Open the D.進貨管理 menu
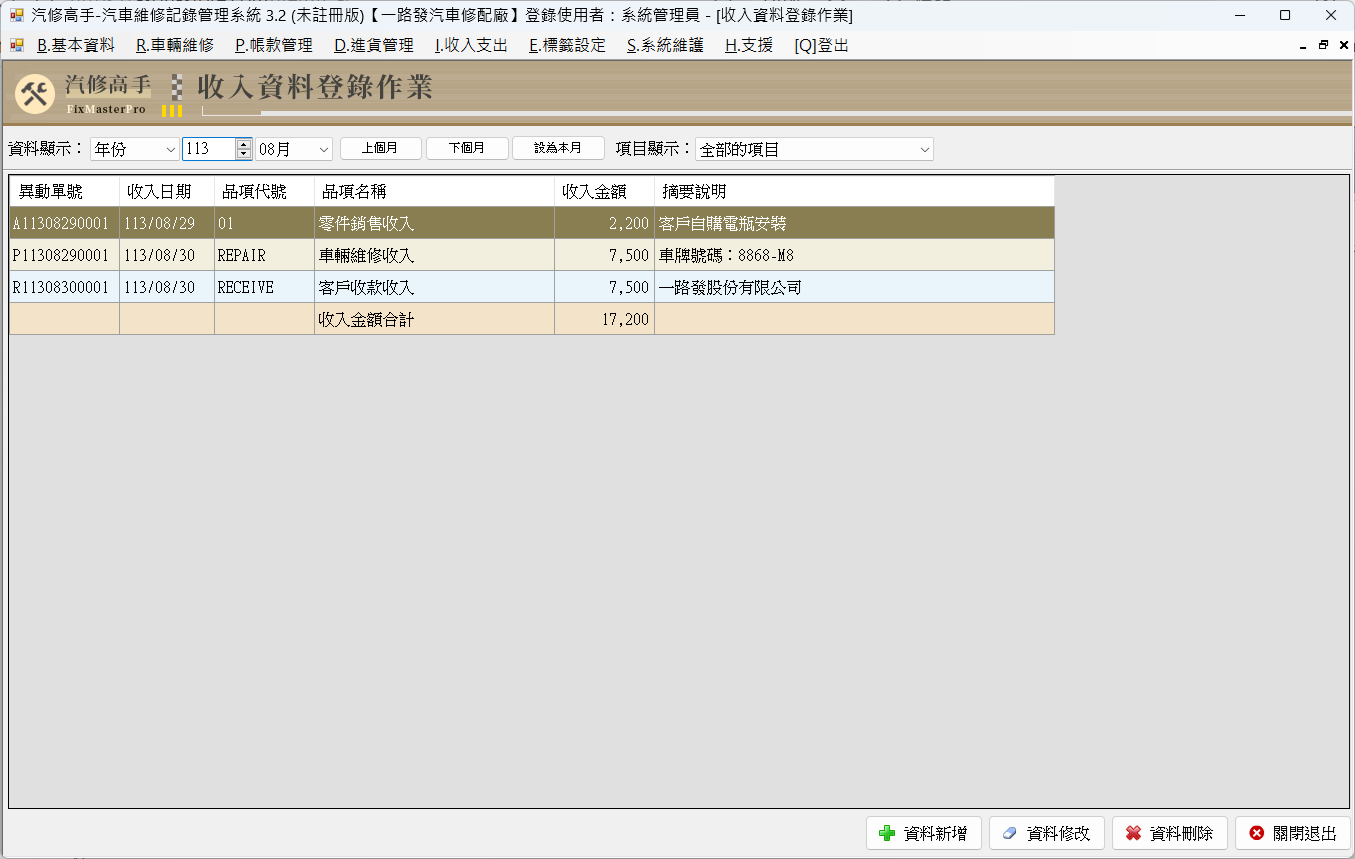This screenshot has height=859, width=1355. click(x=374, y=45)
